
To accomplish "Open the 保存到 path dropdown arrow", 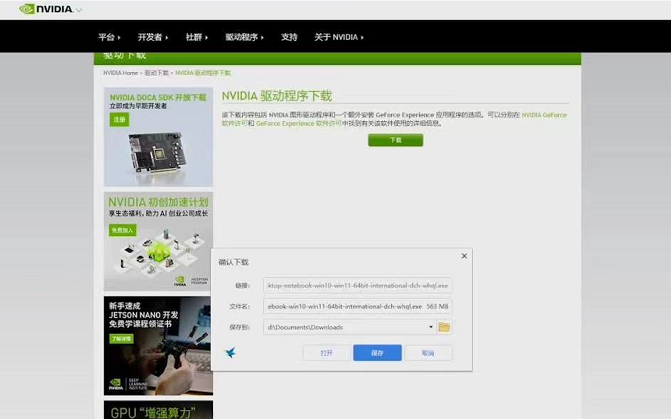I will [x=431, y=327].
